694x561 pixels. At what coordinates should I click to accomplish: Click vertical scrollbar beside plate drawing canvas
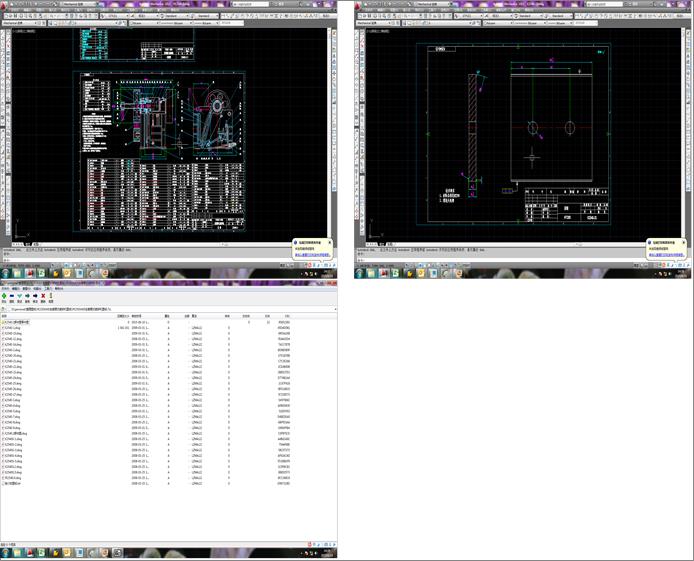pyautogui.click(x=683, y=133)
